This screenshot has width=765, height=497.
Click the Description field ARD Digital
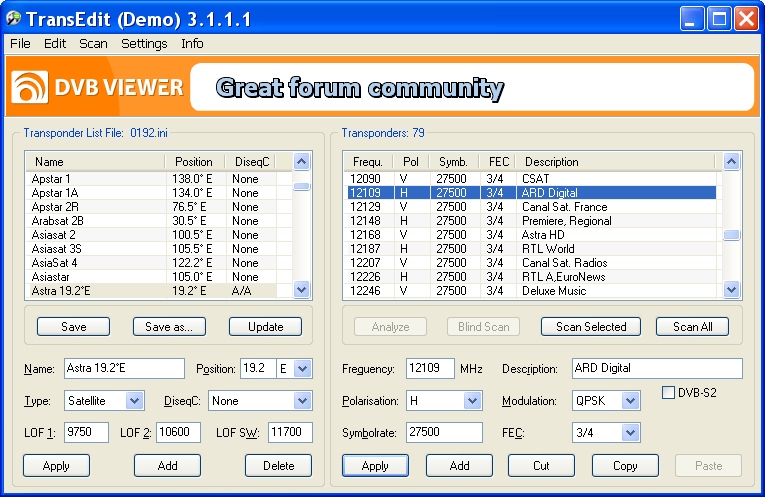click(x=657, y=368)
